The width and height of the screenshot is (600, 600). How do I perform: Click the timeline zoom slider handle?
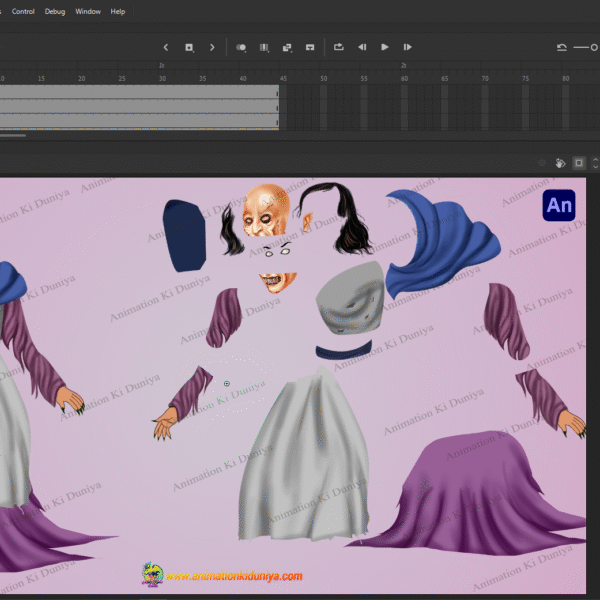pyautogui.click(x=594, y=47)
